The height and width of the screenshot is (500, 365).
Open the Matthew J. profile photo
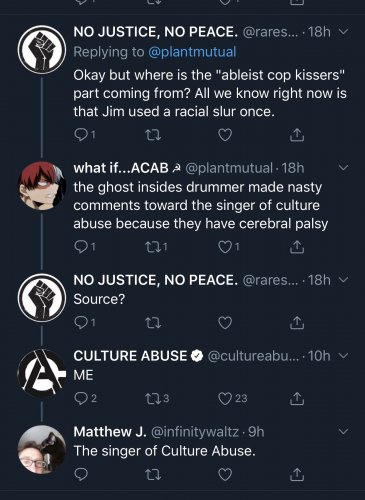click(x=42, y=449)
